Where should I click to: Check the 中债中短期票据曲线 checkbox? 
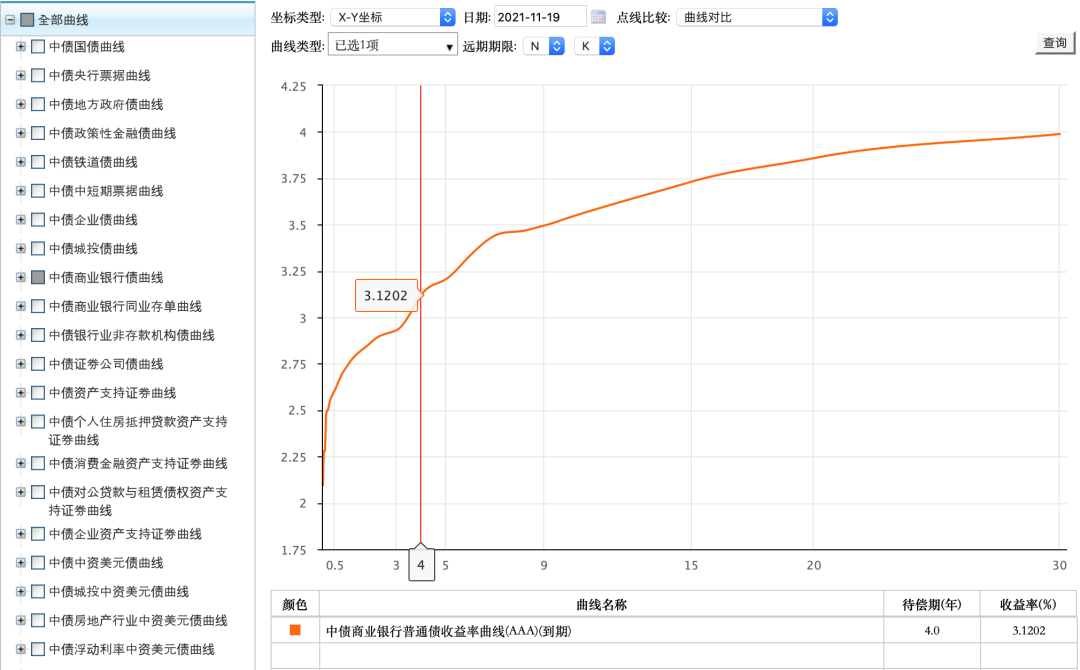[x=38, y=191]
